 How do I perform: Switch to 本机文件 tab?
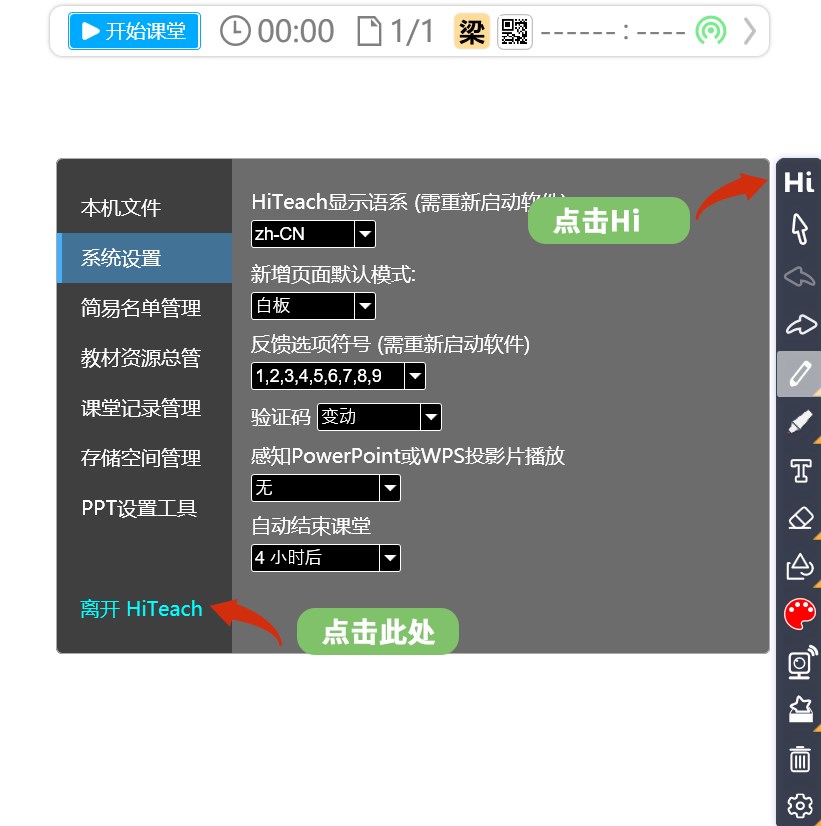[121, 209]
